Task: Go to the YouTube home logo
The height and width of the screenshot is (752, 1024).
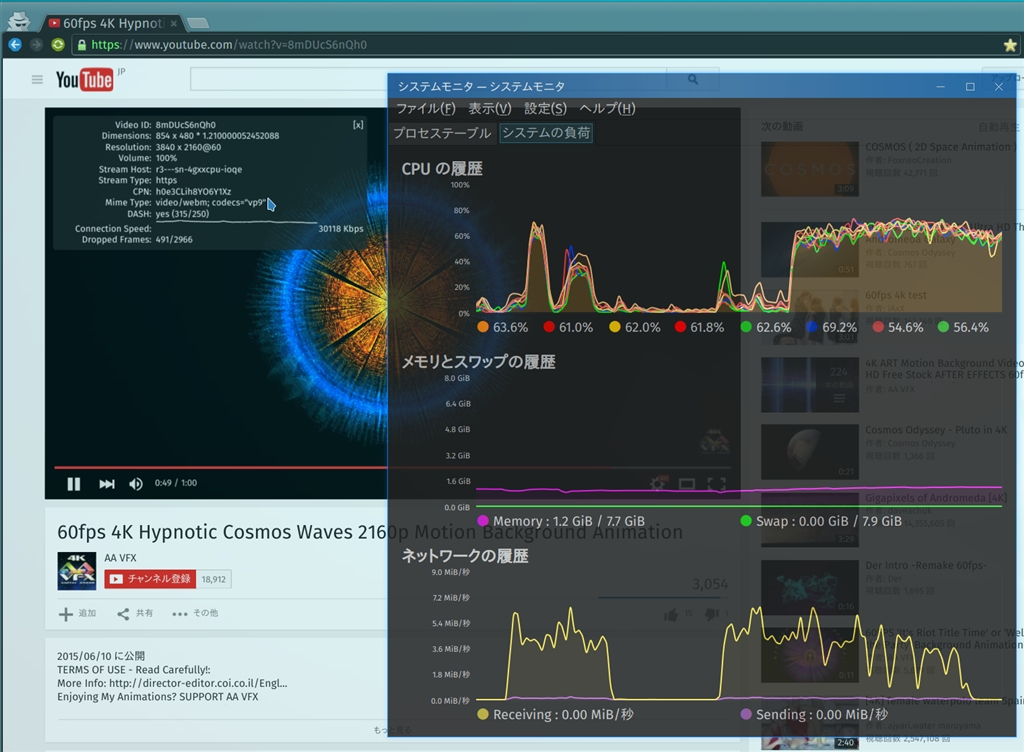Action: pos(84,80)
